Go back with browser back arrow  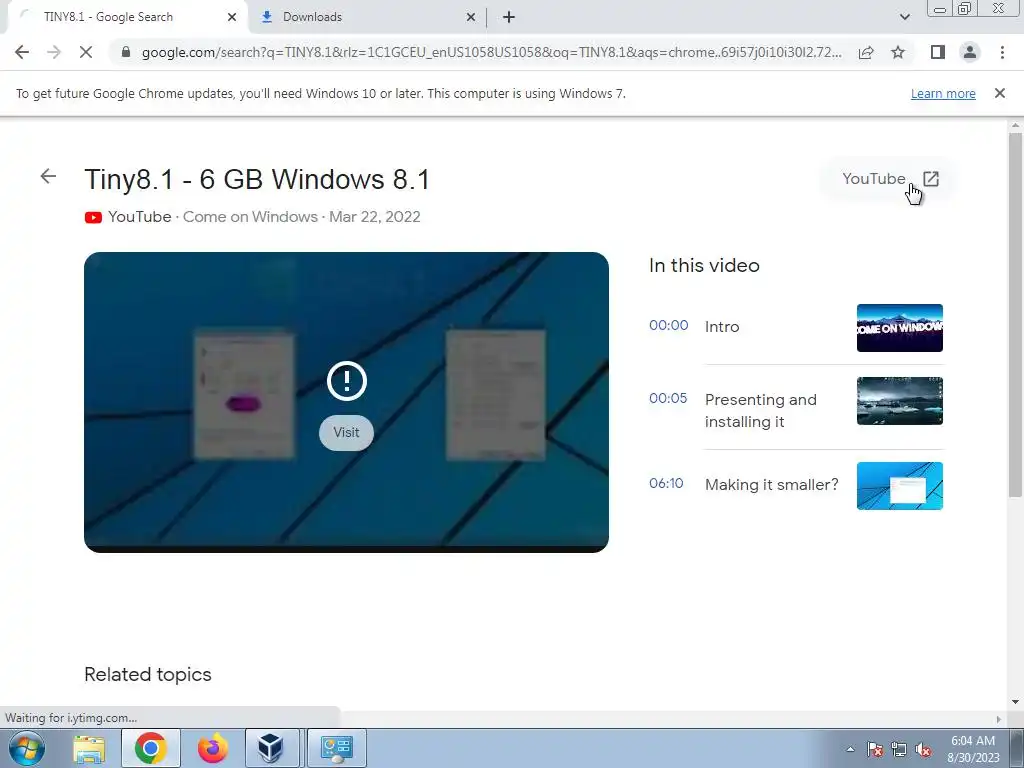point(22,52)
